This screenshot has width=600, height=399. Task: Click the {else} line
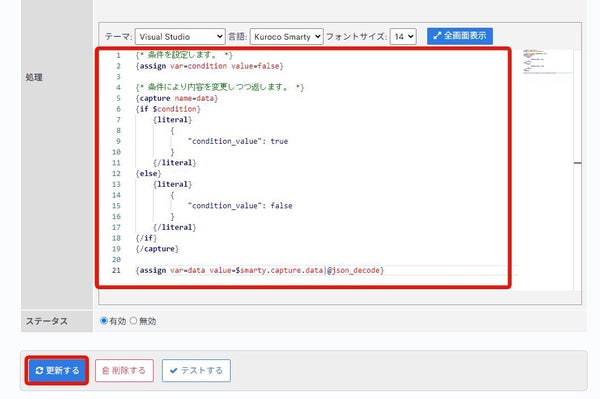pyautogui.click(x=148, y=174)
